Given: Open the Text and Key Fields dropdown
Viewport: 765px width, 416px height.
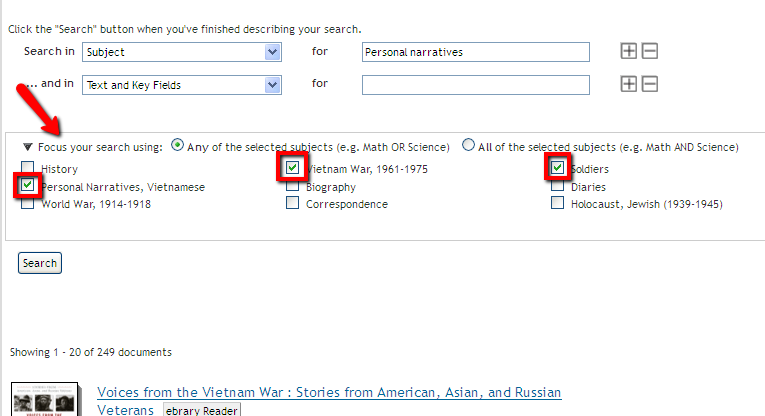Looking at the screenshot, I should coord(181,85).
